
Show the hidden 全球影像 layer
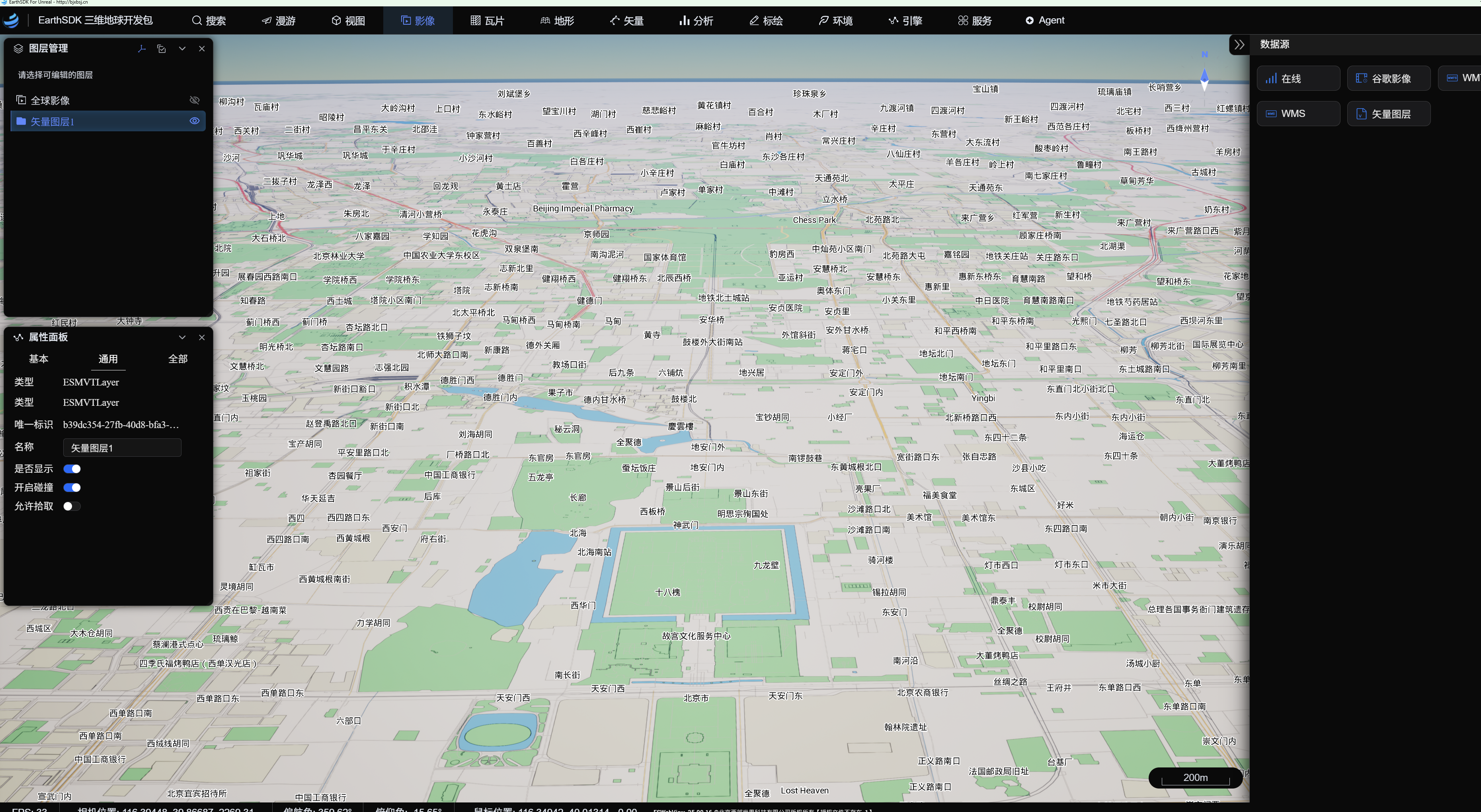[x=195, y=100]
